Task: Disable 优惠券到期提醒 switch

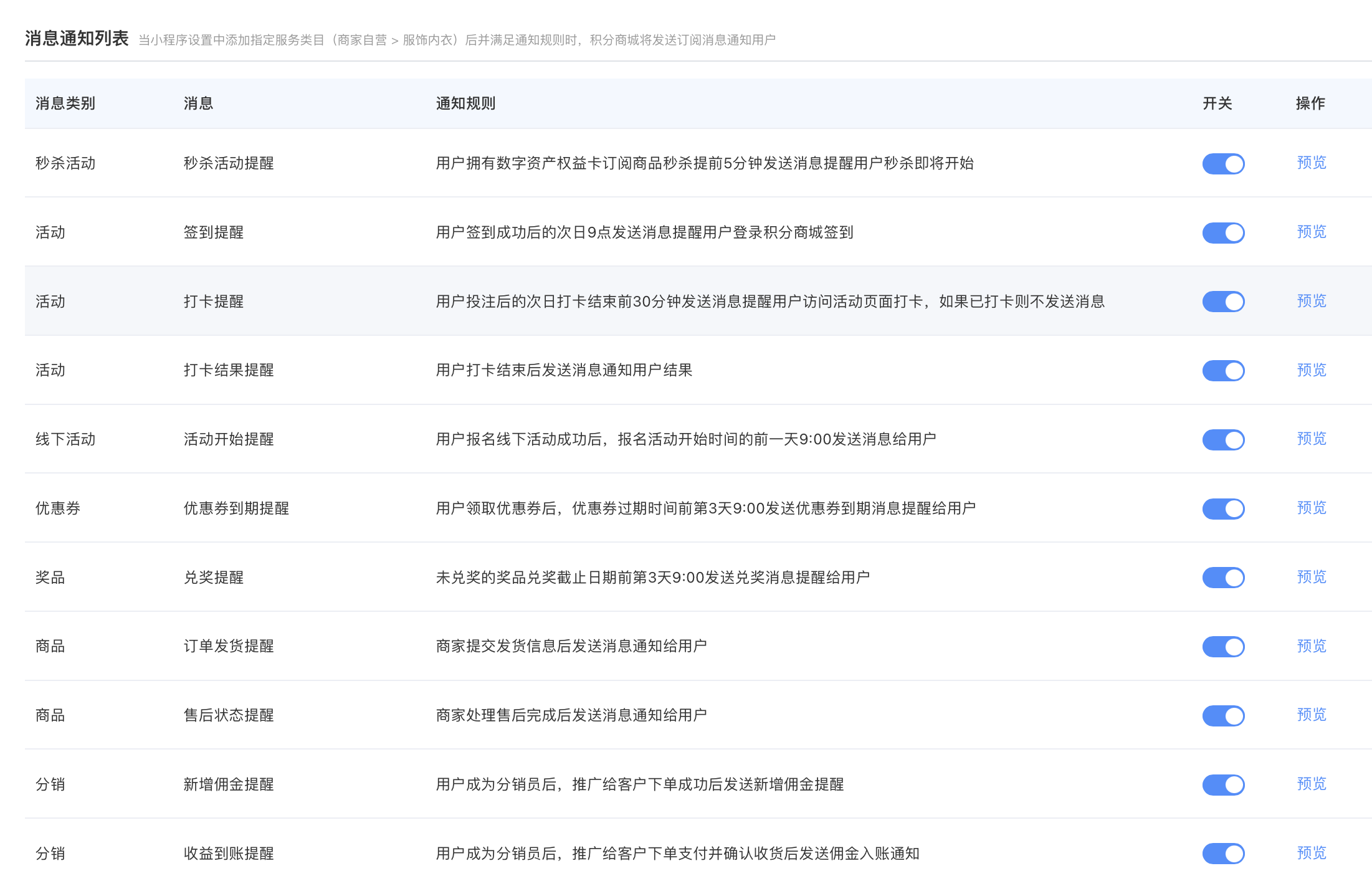Action: click(1223, 508)
